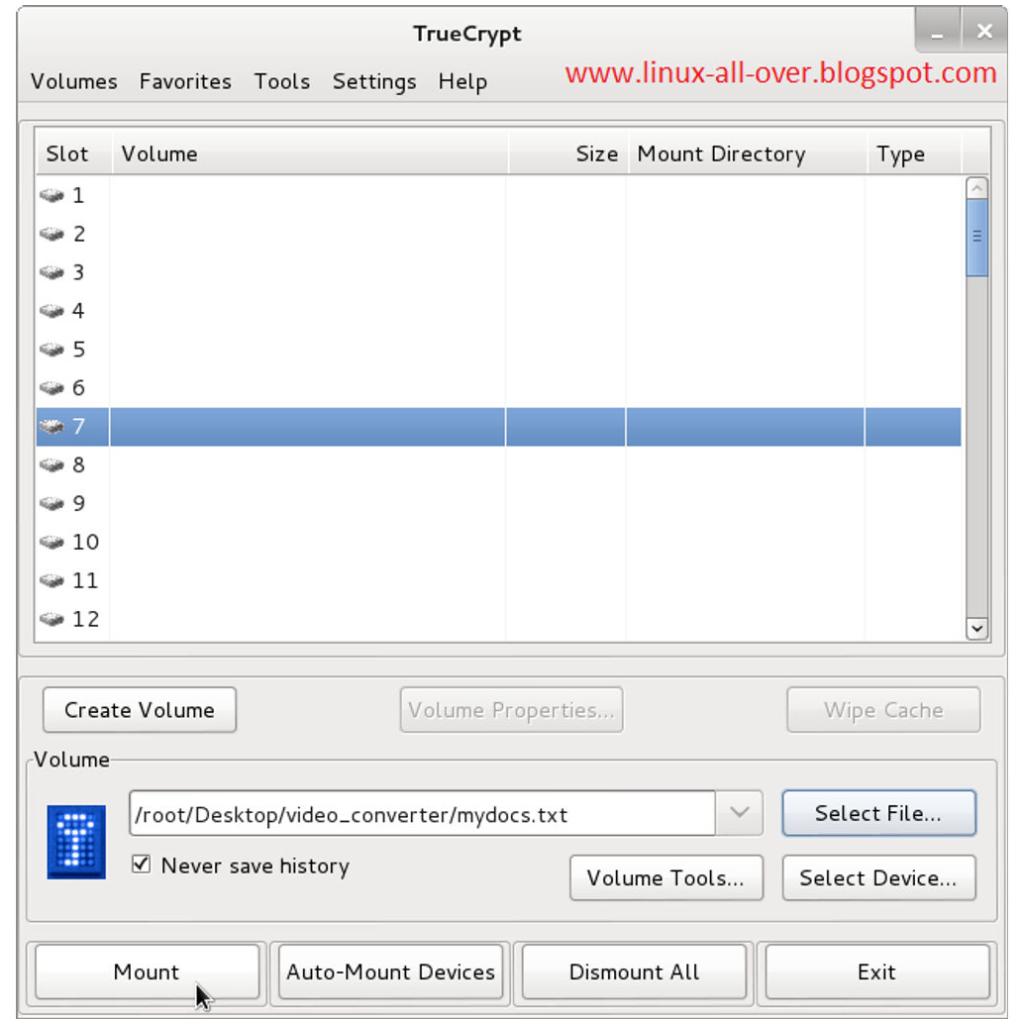Image resolution: width=1024 pixels, height=1024 pixels.
Task: Open the Settings menu
Action: click(373, 82)
